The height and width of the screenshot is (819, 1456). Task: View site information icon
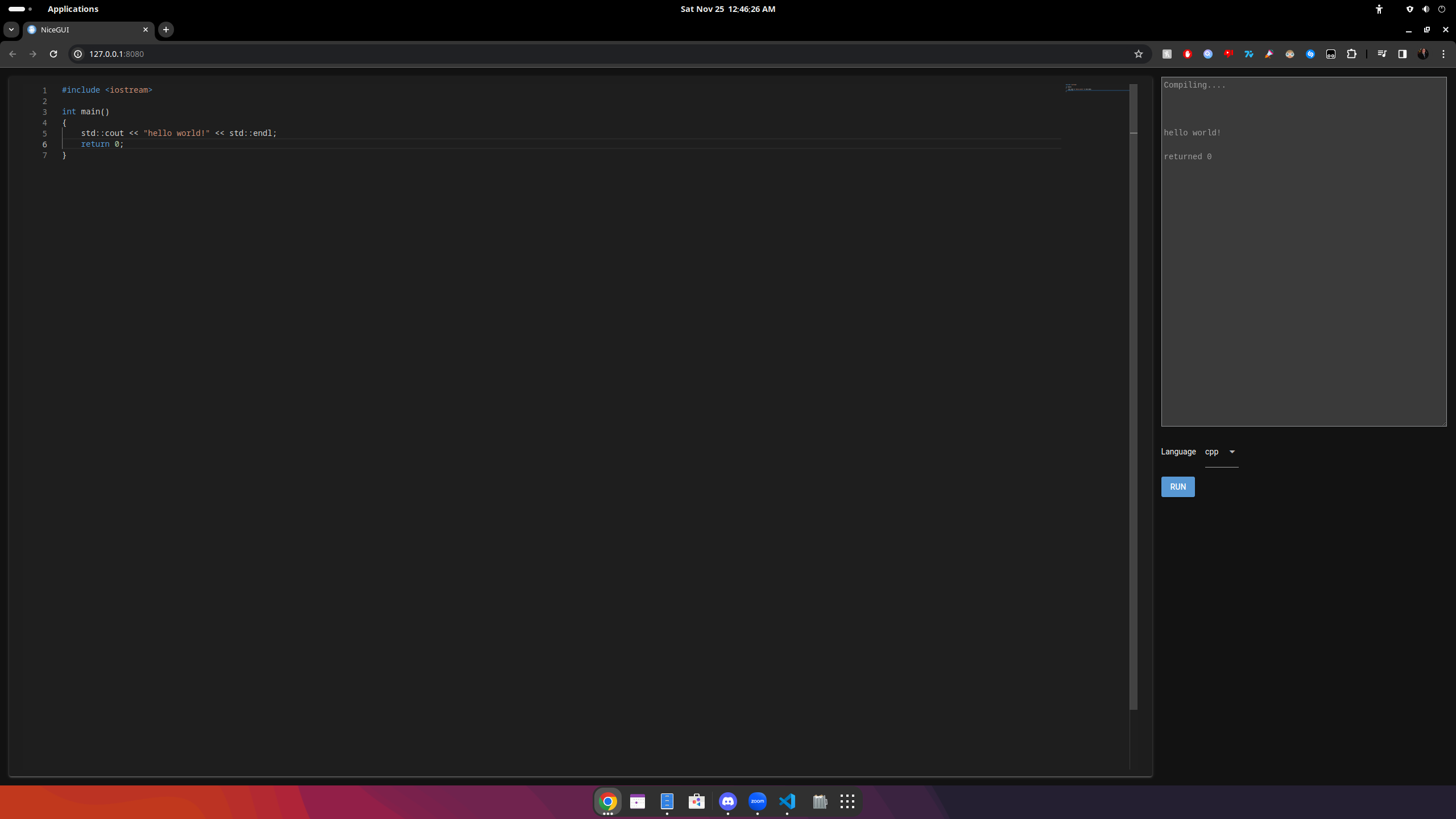click(78, 54)
